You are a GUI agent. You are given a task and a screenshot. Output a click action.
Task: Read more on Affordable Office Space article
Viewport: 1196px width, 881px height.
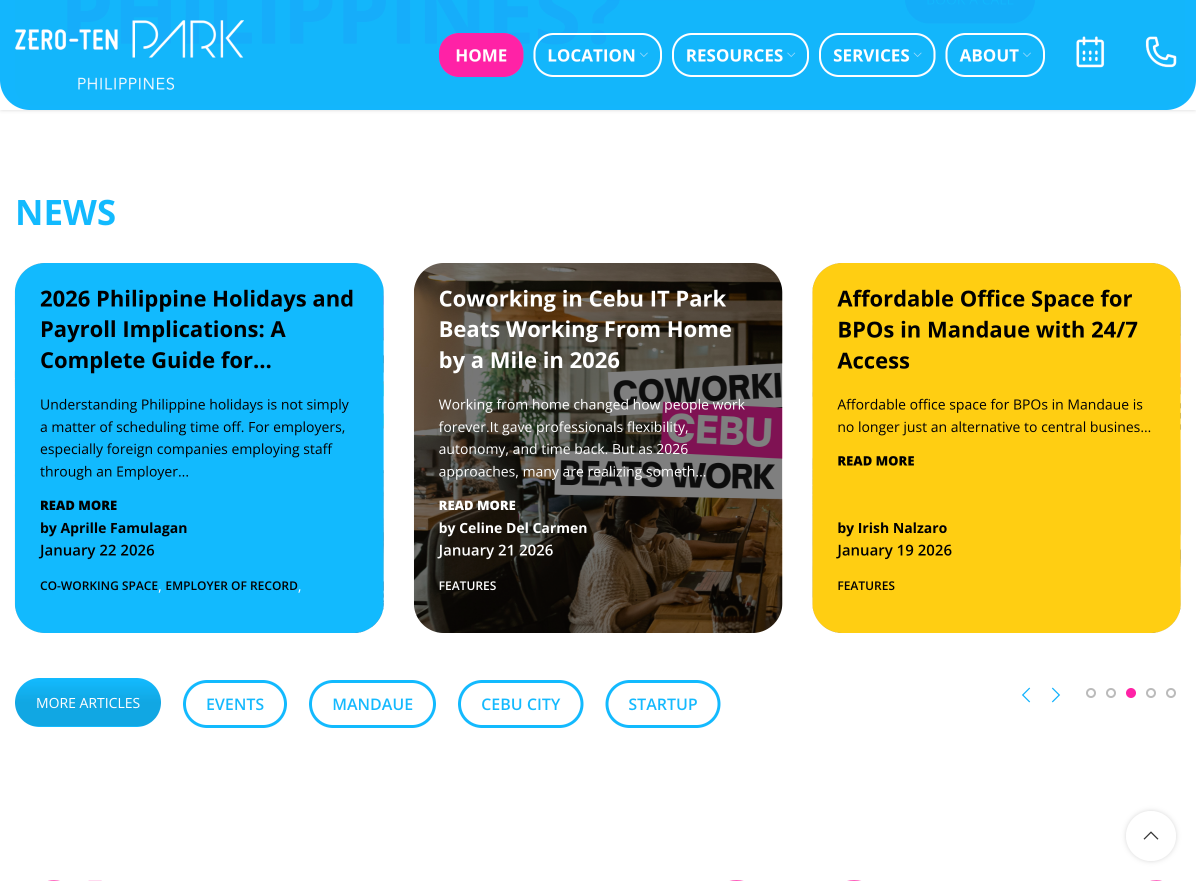[876, 461]
